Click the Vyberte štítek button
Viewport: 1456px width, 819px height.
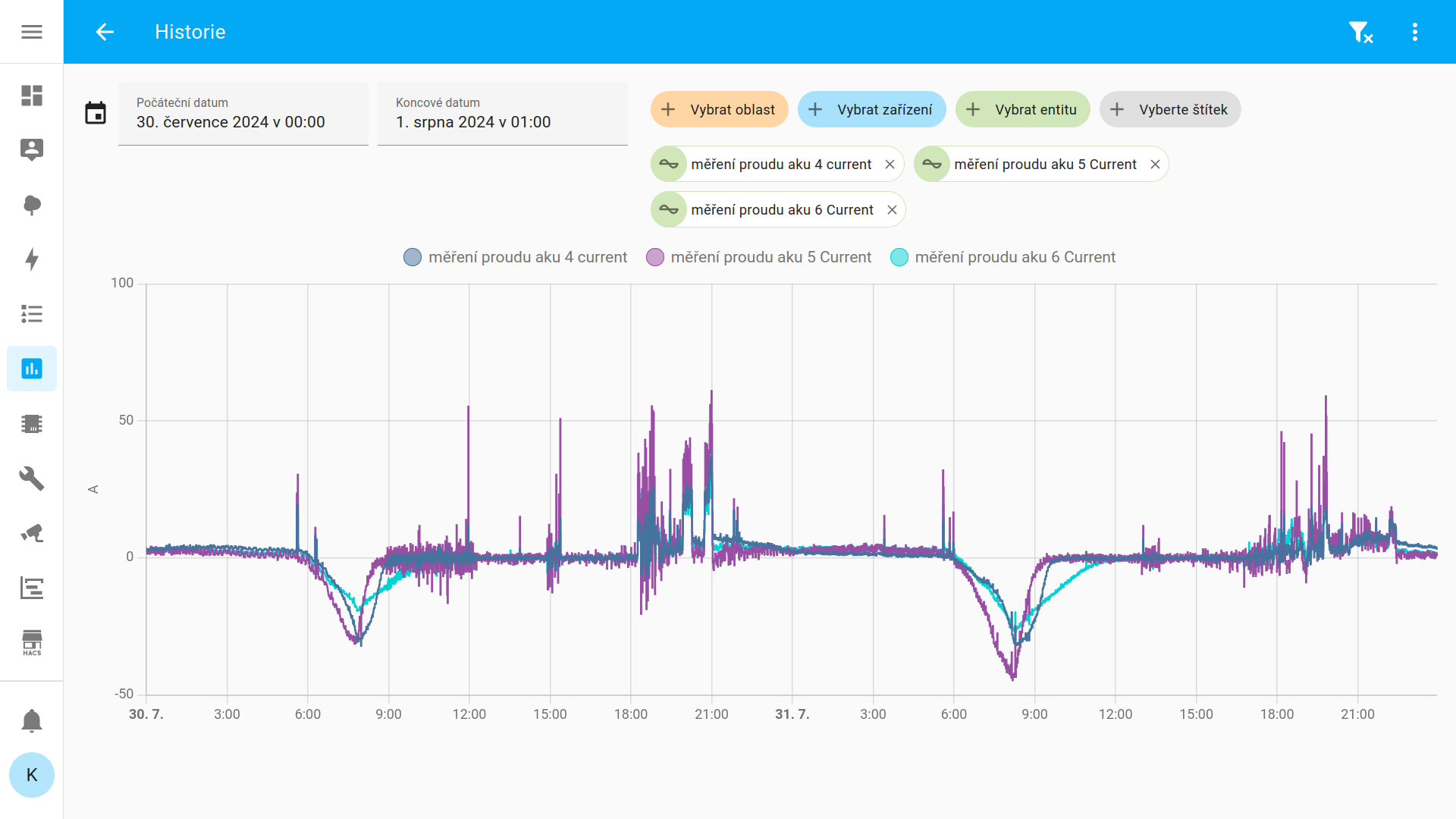click(1170, 110)
